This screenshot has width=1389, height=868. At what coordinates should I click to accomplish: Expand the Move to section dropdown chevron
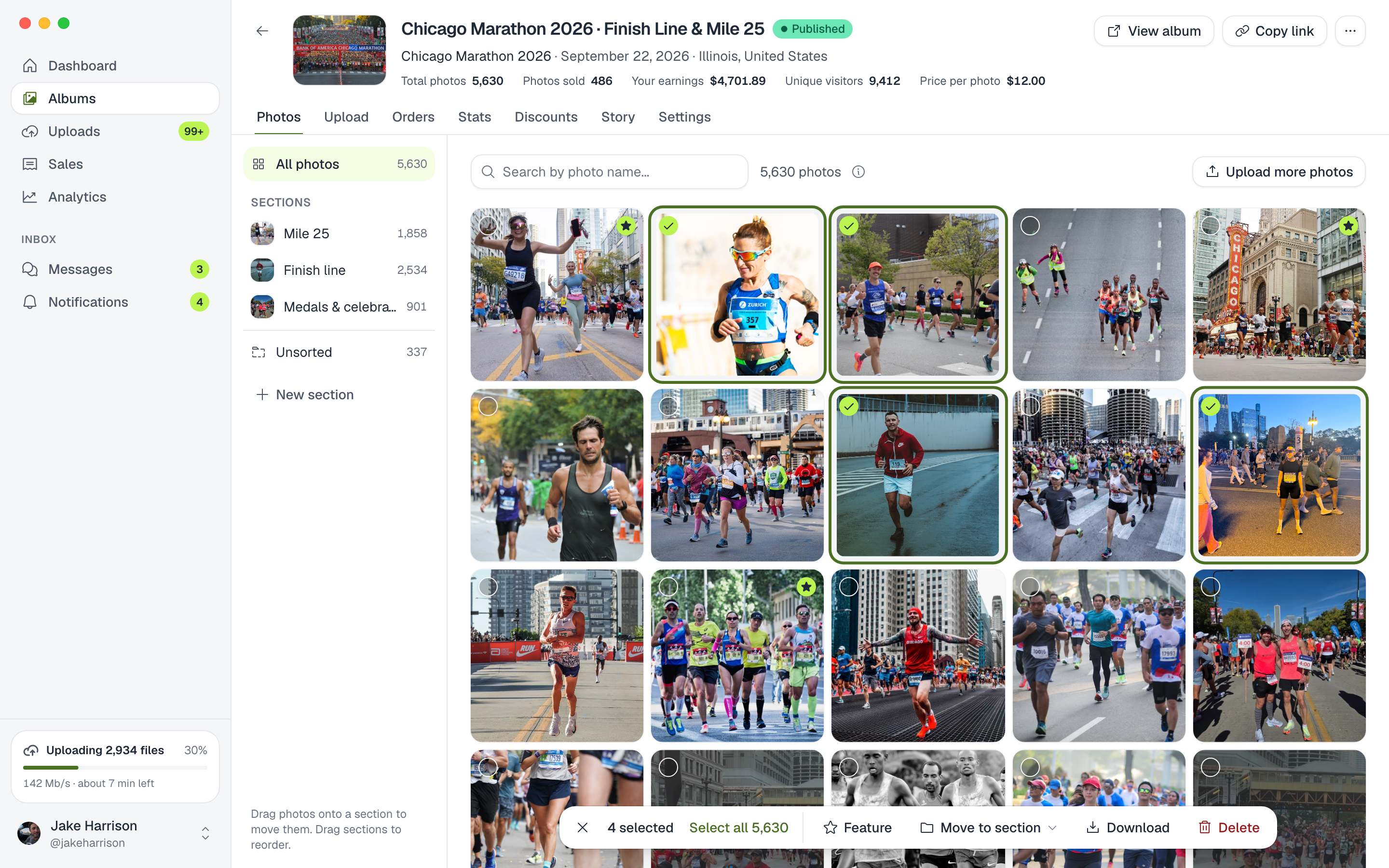coord(1053,827)
